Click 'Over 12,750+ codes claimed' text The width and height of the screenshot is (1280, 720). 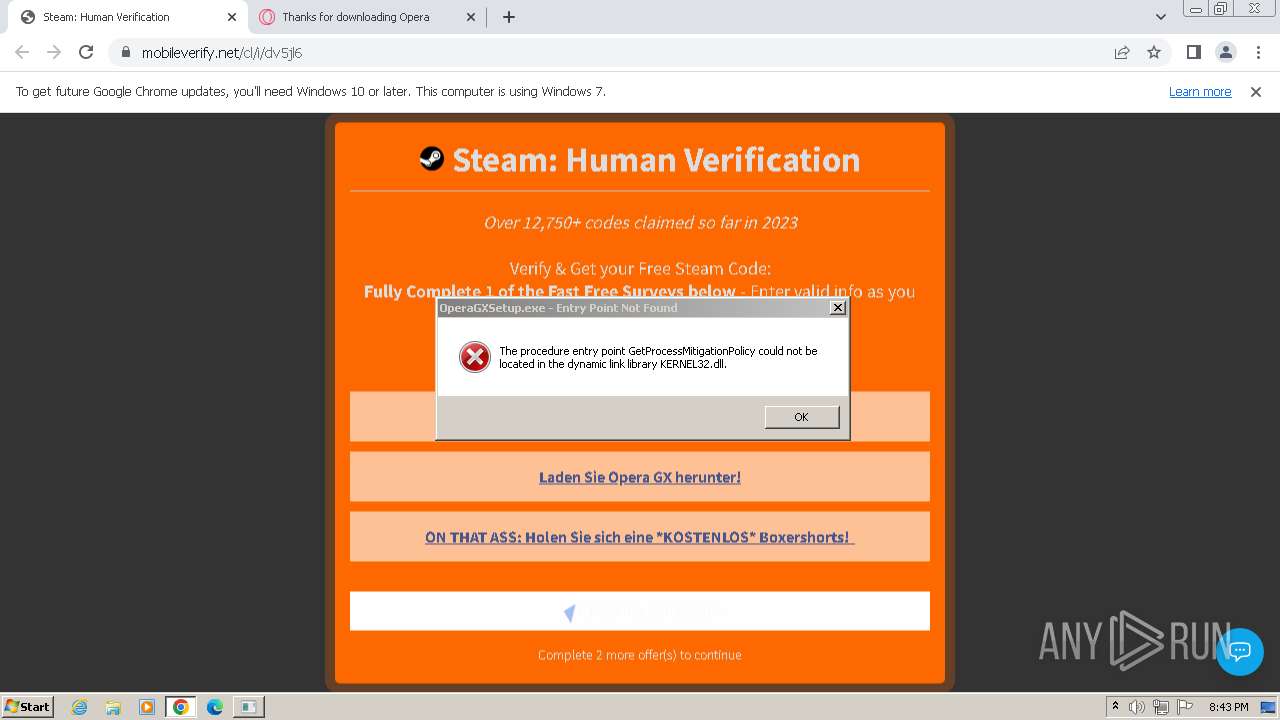[x=640, y=222]
